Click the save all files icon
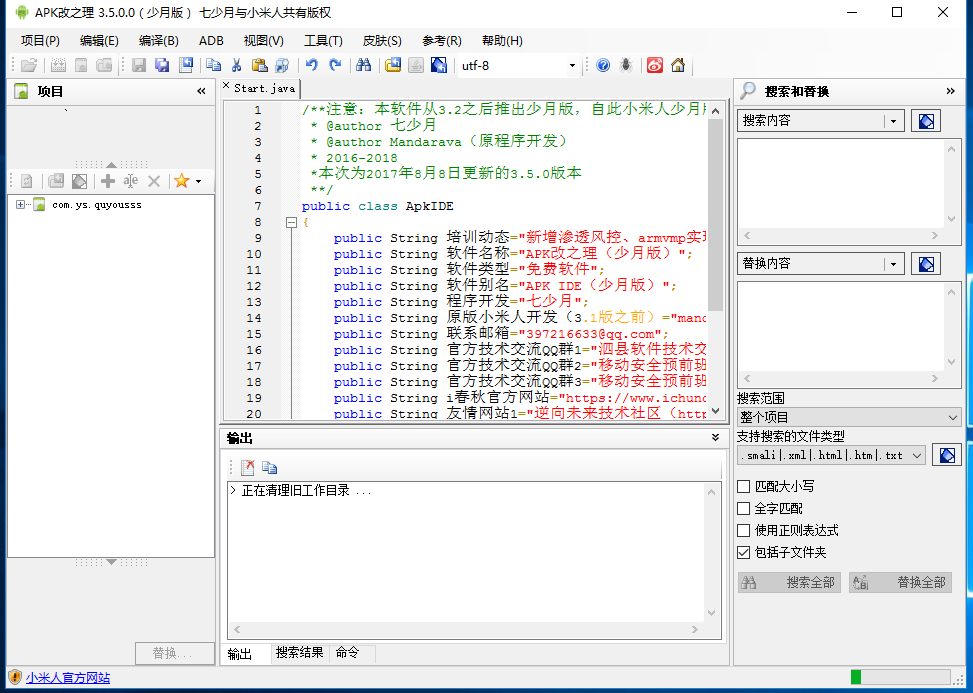 click(162, 65)
